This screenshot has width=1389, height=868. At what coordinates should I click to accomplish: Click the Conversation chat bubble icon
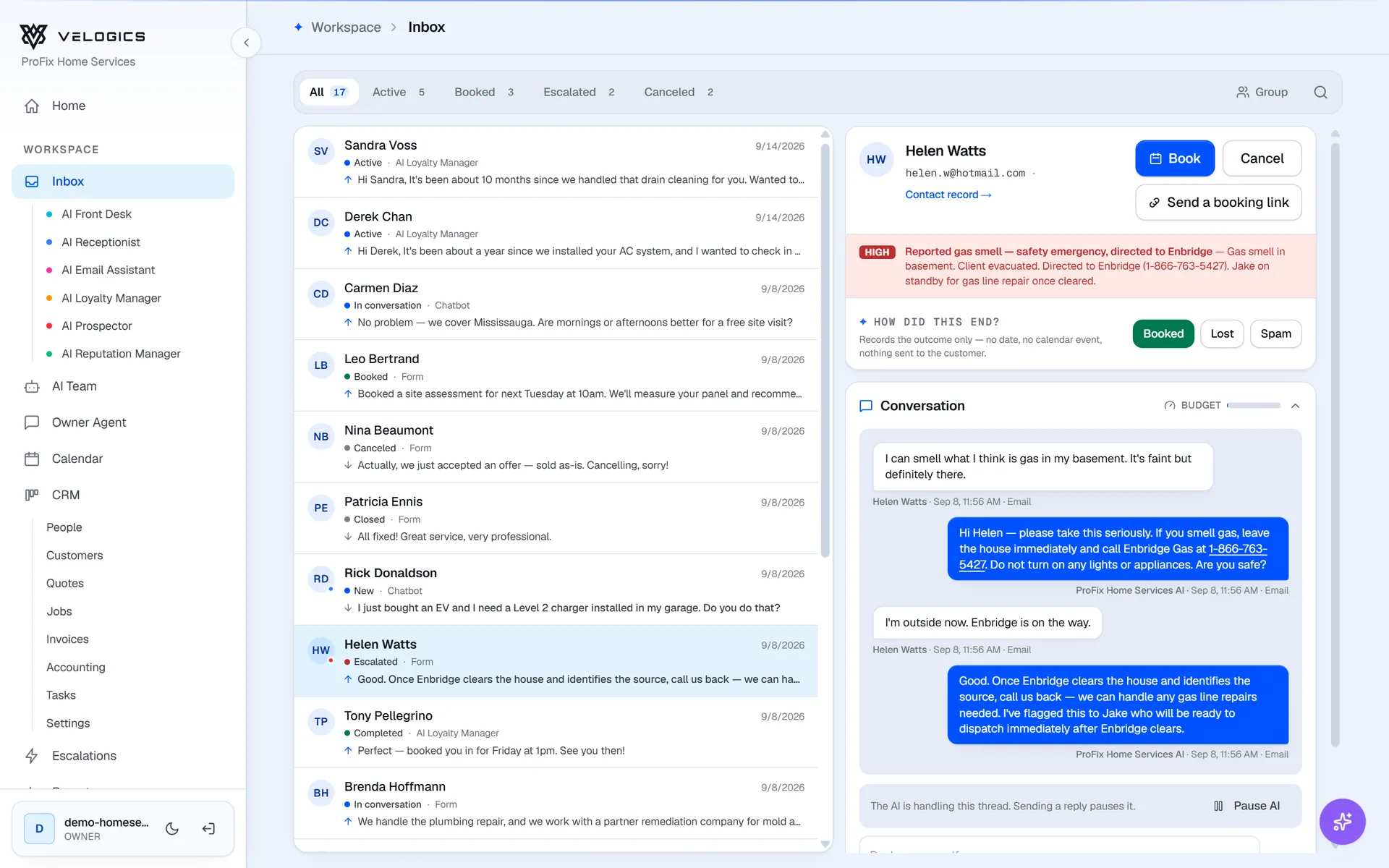pos(865,406)
